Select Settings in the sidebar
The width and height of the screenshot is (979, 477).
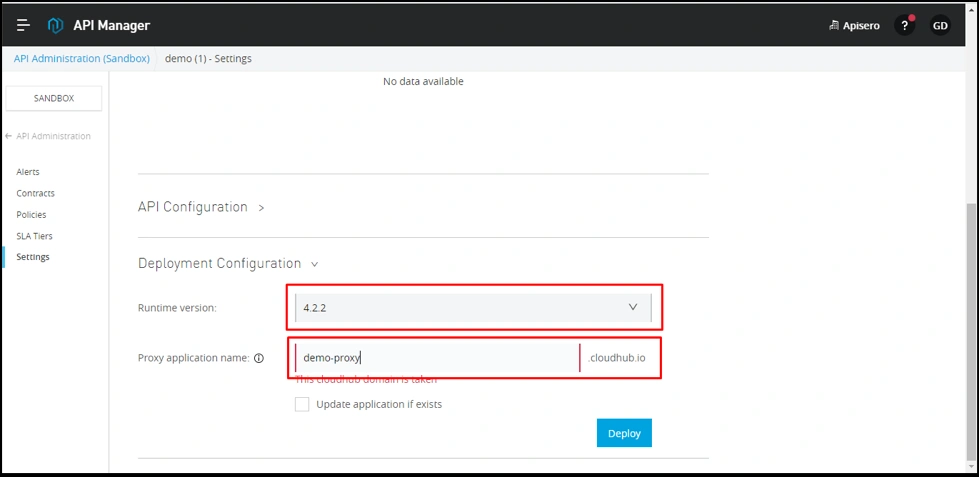[x=33, y=257]
